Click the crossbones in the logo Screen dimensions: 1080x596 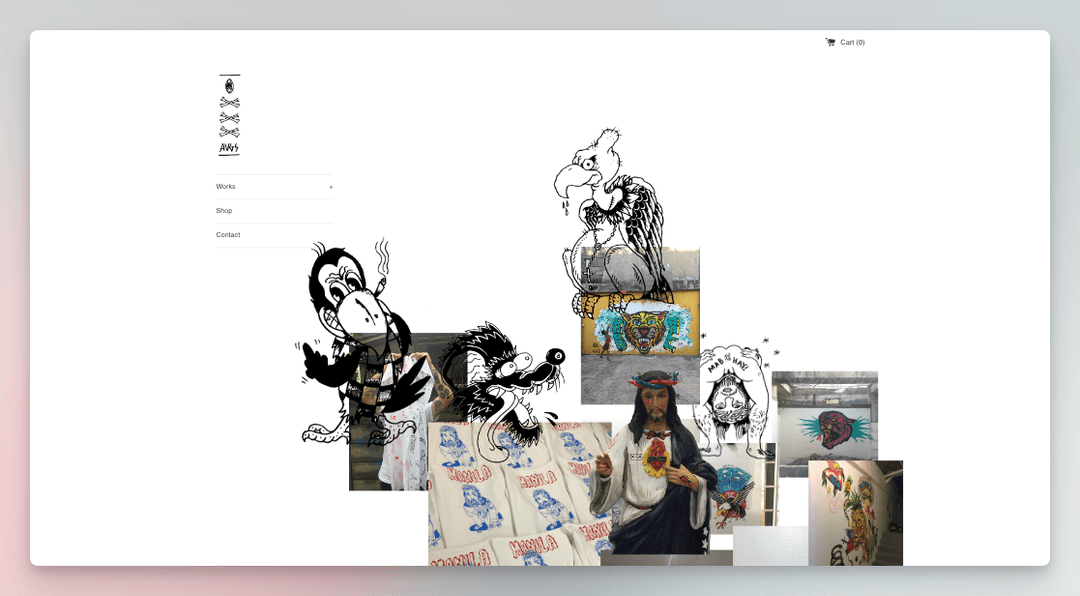[229, 117]
